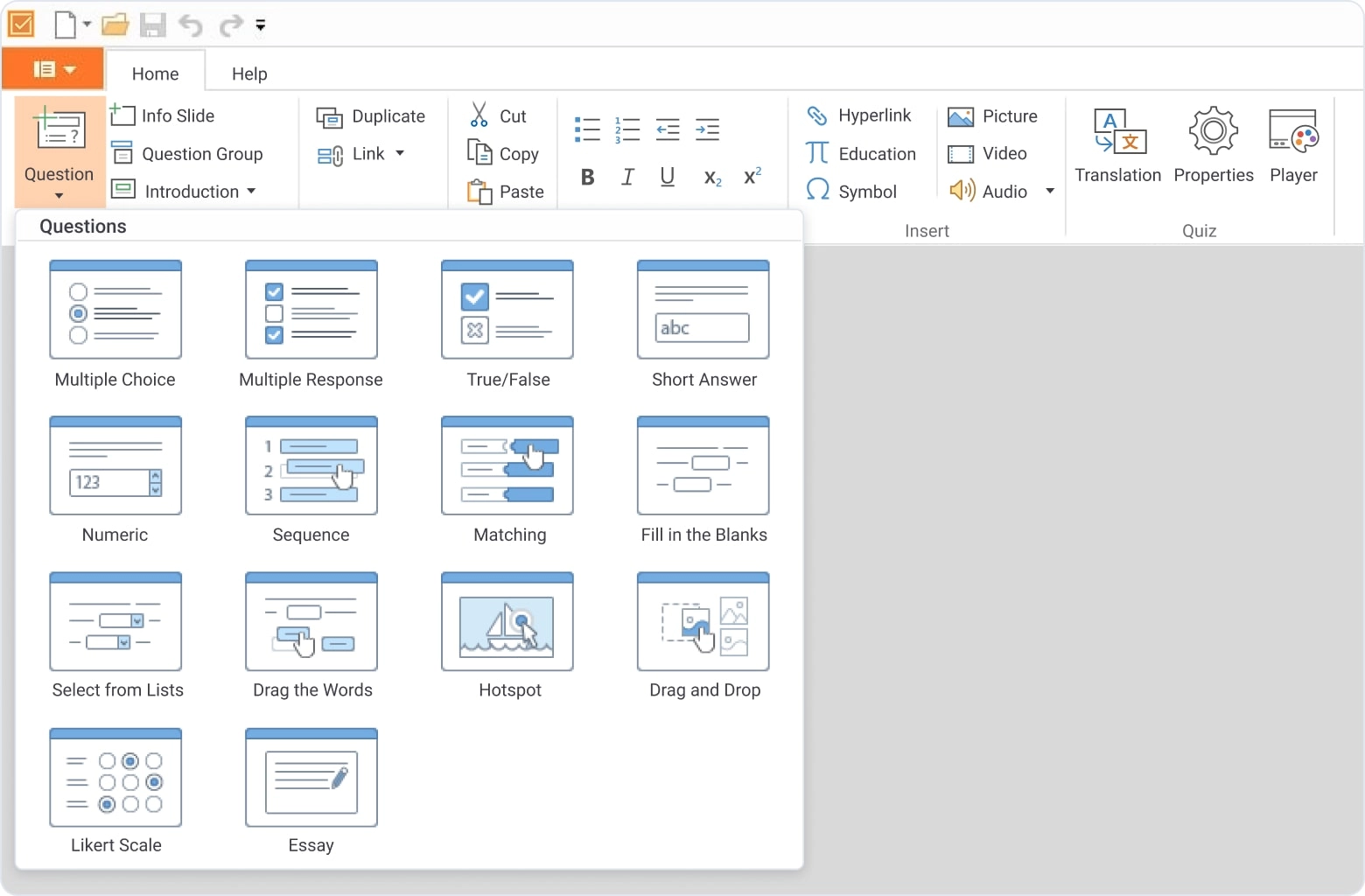Click the Matching question icon

coord(507,467)
